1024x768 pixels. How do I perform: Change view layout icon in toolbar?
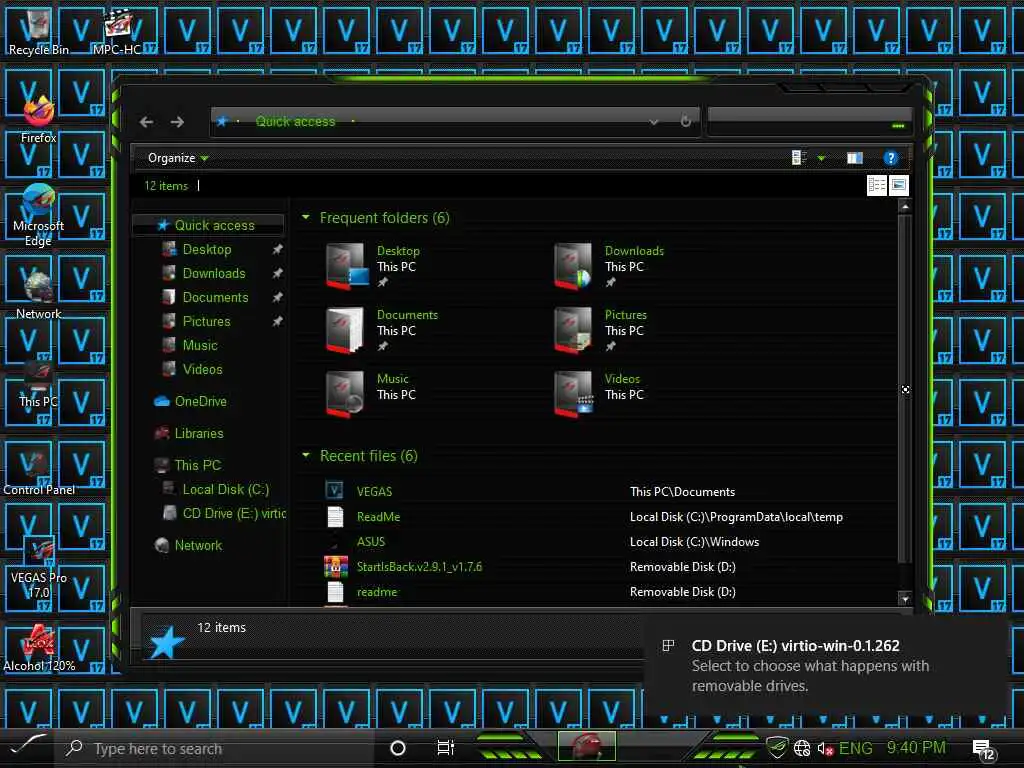799,158
